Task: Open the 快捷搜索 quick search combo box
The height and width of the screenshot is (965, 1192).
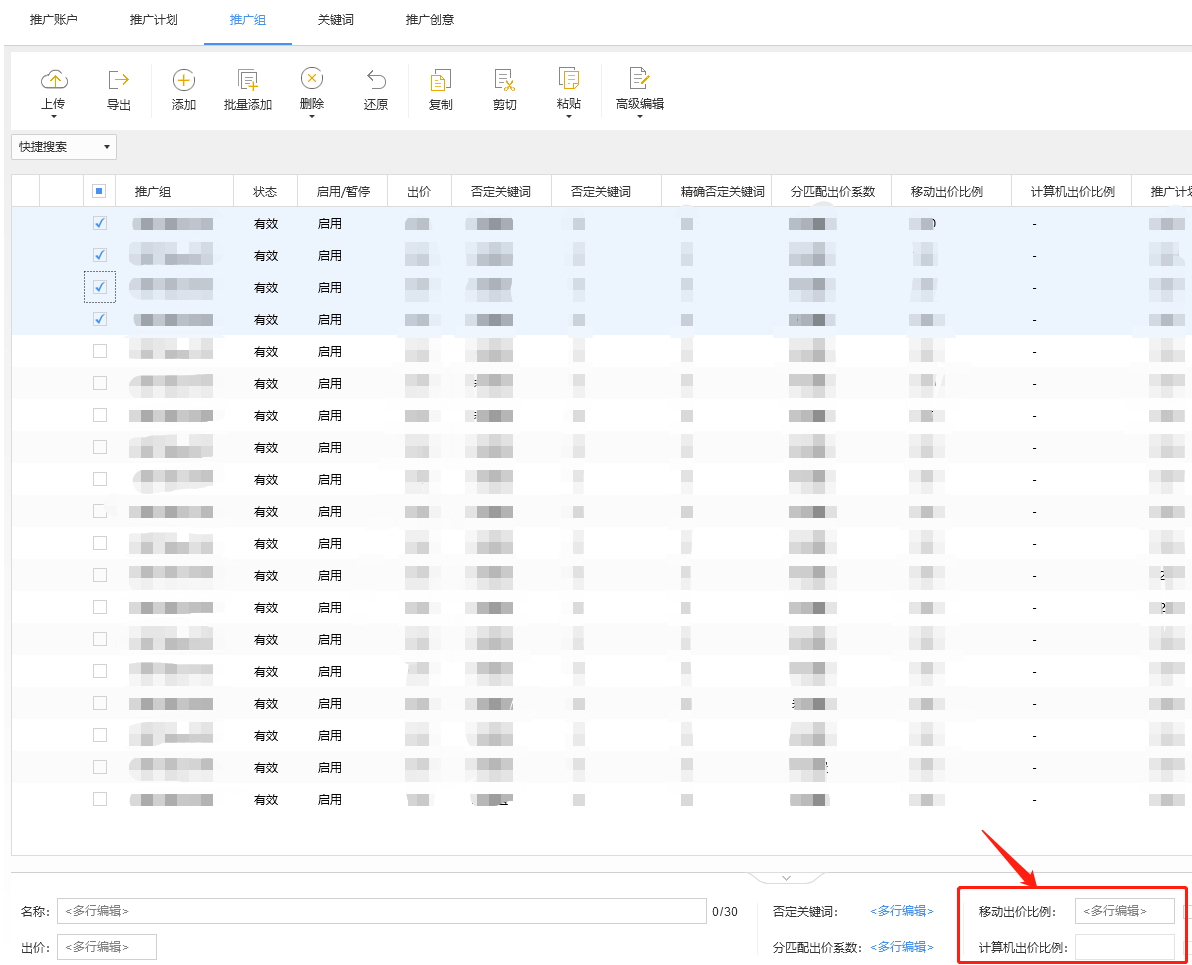Action: click(x=64, y=147)
